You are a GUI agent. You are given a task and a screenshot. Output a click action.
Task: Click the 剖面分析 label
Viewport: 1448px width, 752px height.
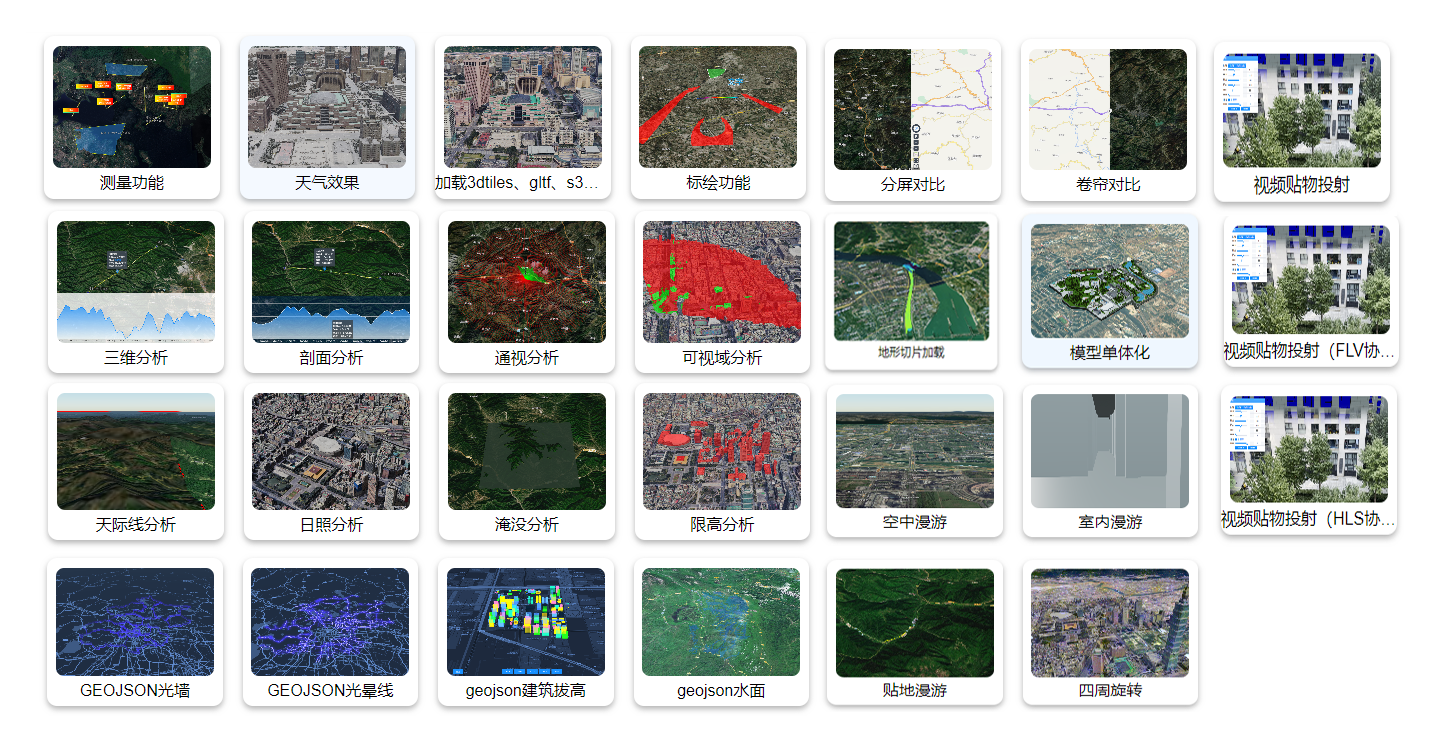[x=331, y=358]
